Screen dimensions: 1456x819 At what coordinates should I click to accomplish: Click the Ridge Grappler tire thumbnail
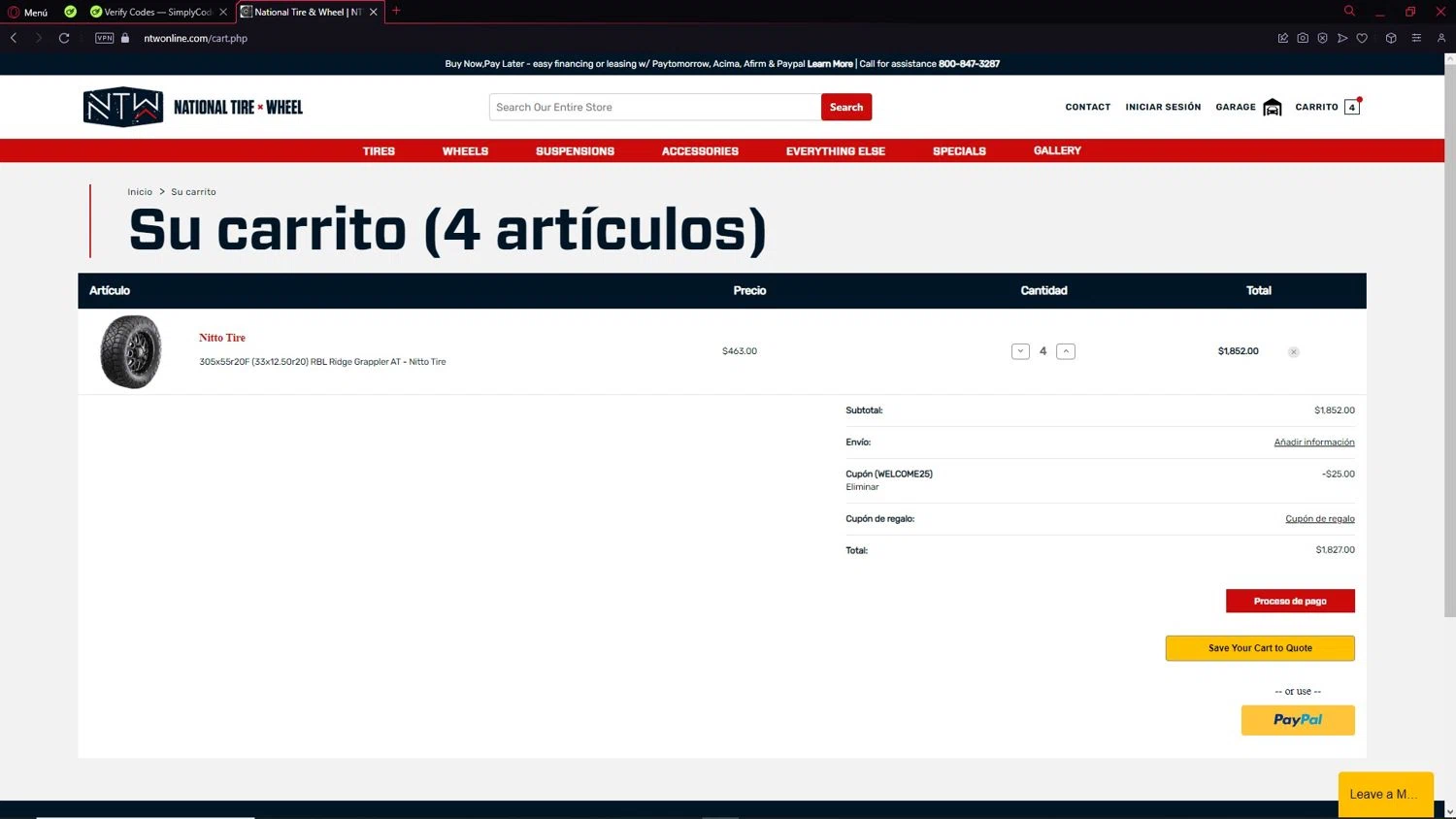point(131,351)
